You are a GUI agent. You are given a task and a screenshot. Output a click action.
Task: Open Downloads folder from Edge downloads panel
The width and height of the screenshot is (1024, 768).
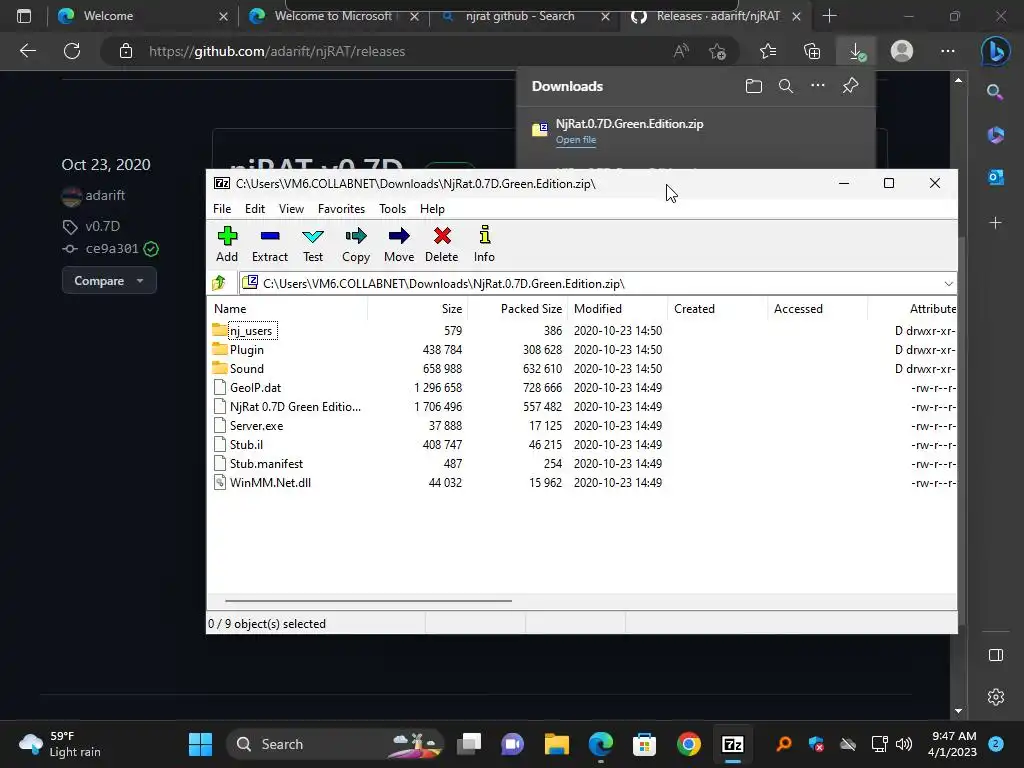[x=754, y=86]
